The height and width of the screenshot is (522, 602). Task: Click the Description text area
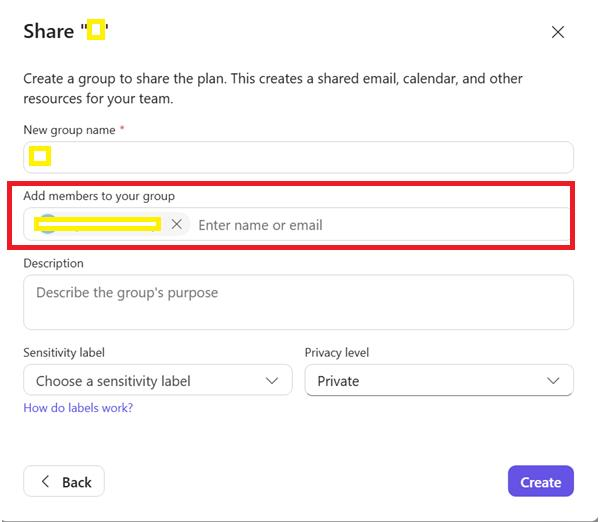point(298,302)
